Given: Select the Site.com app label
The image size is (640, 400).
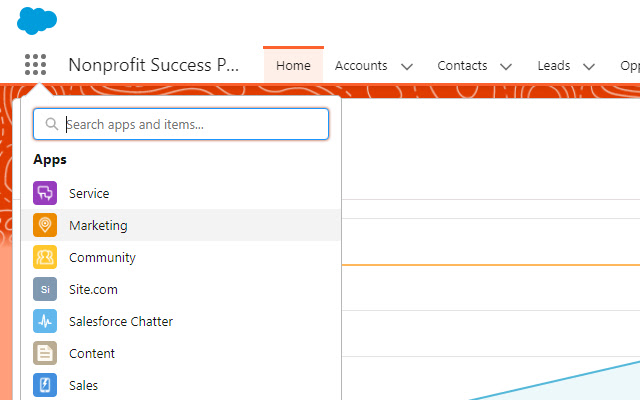Looking at the screenshot, I should point(93,289).
